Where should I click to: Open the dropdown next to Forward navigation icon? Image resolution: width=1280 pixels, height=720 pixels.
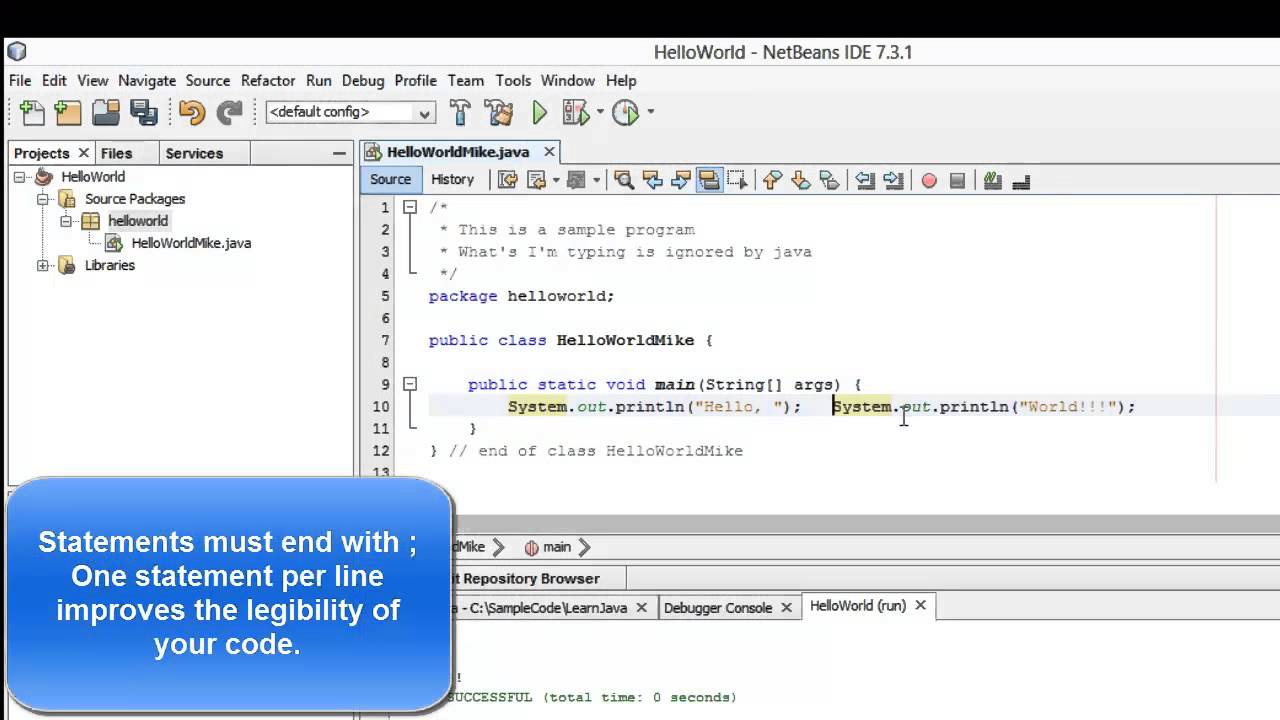tap(596, 180)
